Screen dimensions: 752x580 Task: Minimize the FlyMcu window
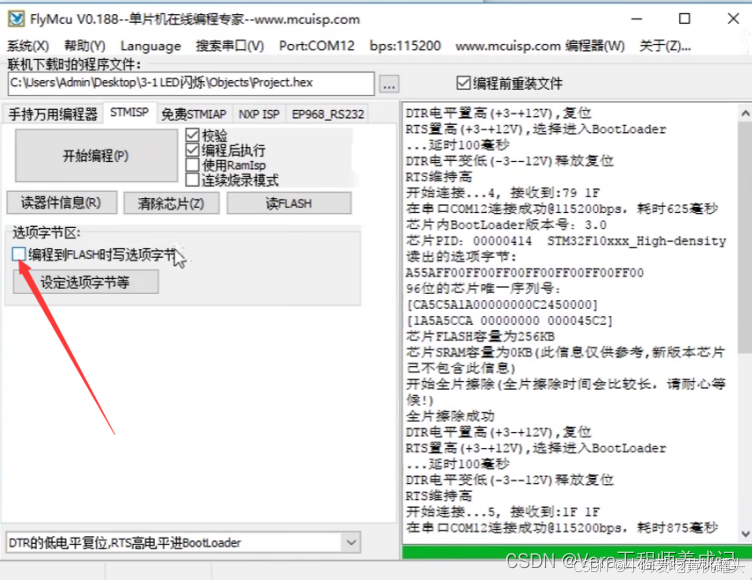point(636,19)
